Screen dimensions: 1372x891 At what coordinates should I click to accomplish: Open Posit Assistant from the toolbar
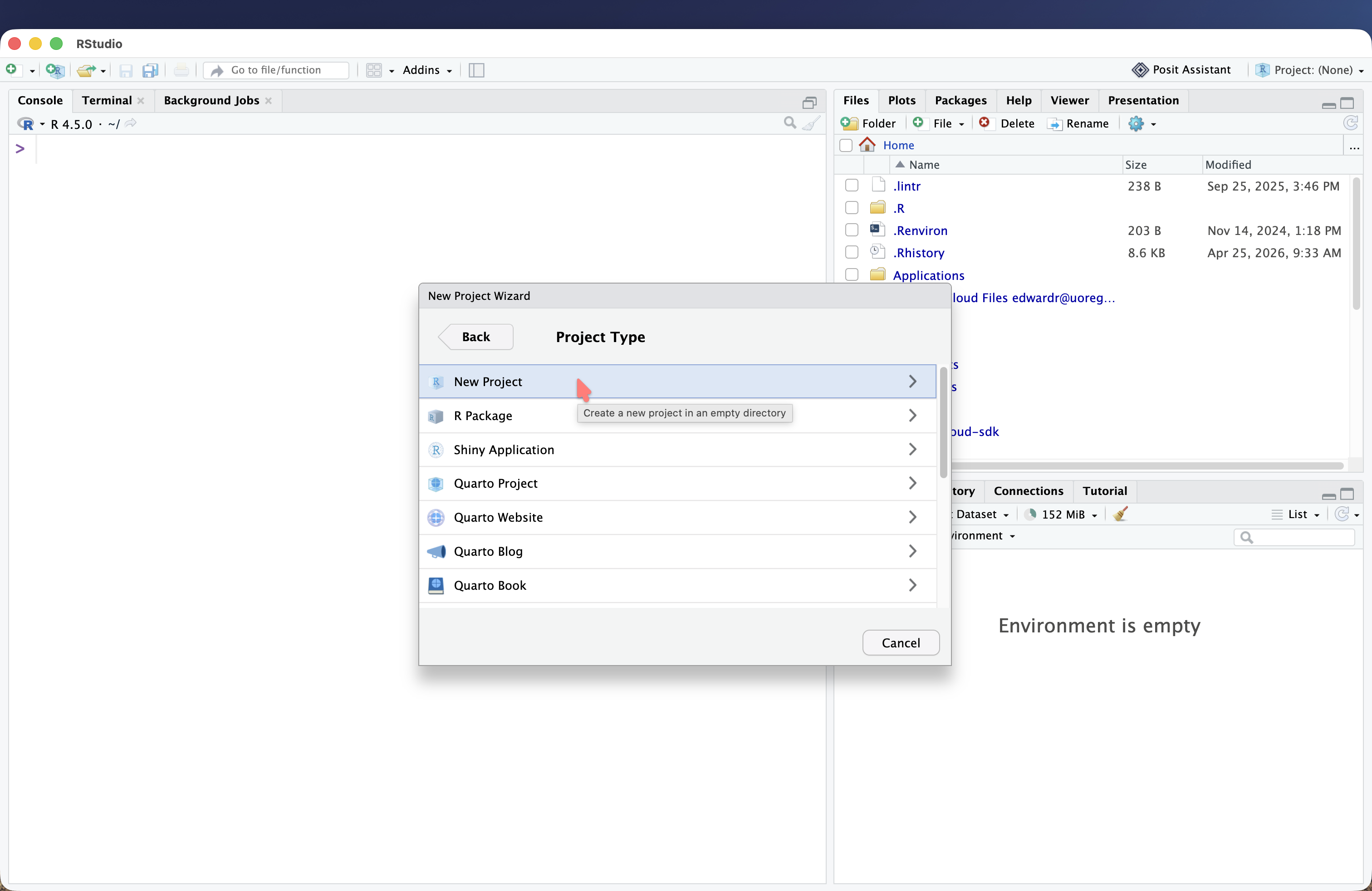[x=1182, y=70]
